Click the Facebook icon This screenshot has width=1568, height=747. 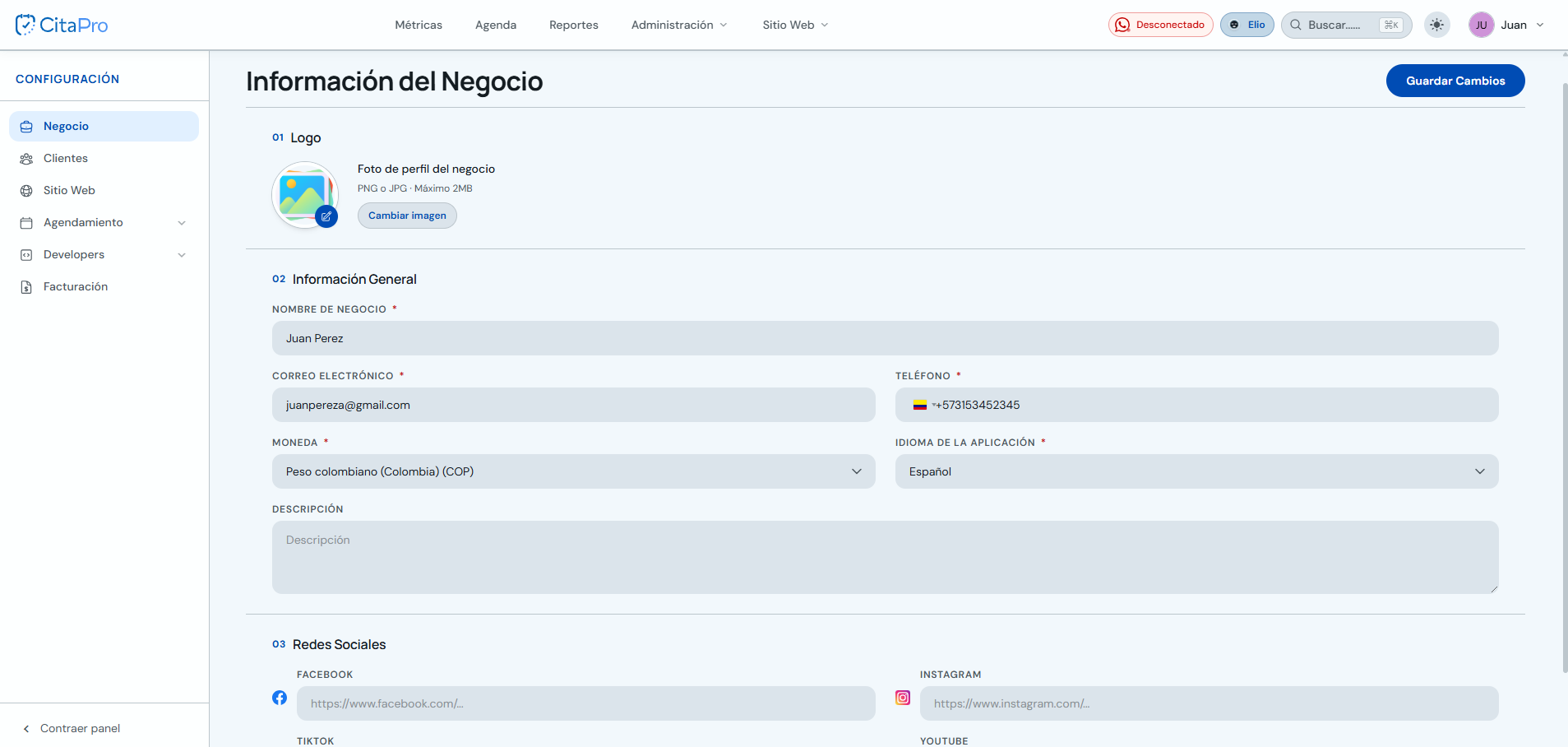280,698
